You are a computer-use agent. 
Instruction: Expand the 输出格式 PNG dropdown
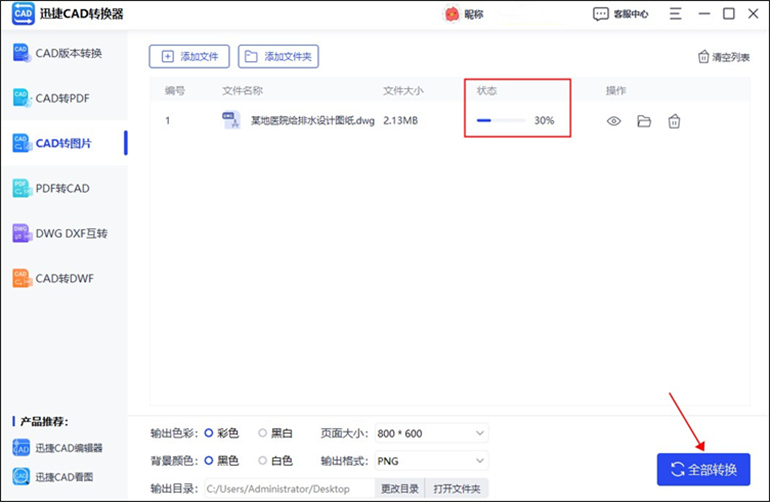(x=432, y=461)
